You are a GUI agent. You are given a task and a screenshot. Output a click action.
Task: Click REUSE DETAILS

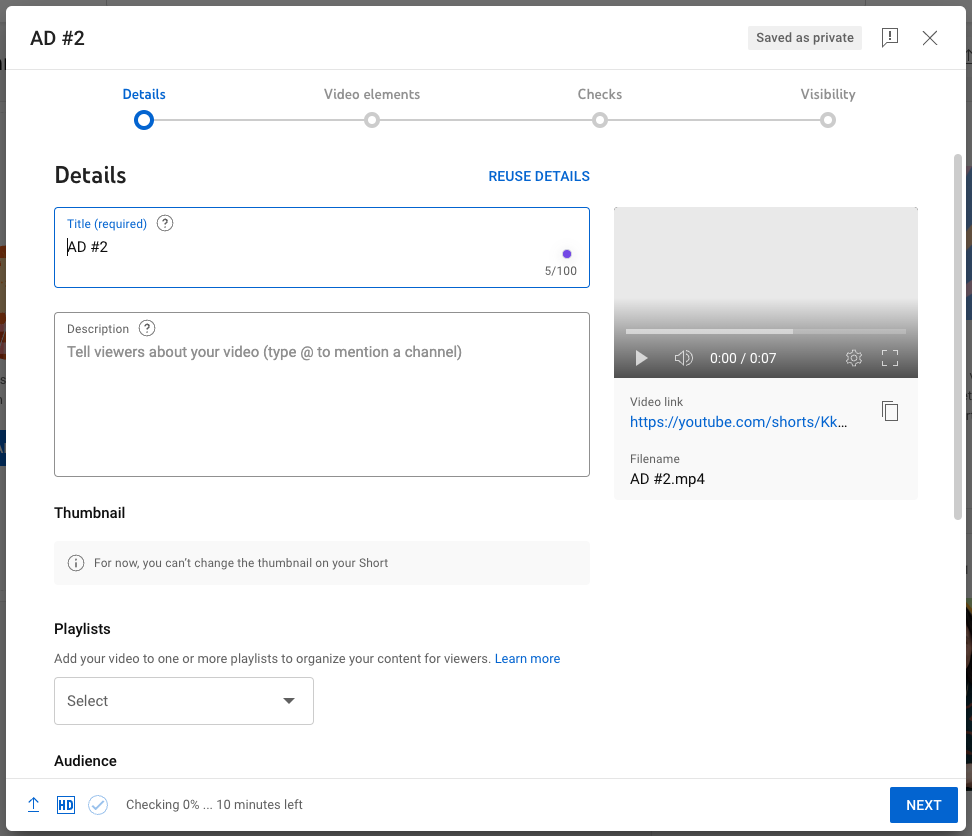tap(538, 176)
